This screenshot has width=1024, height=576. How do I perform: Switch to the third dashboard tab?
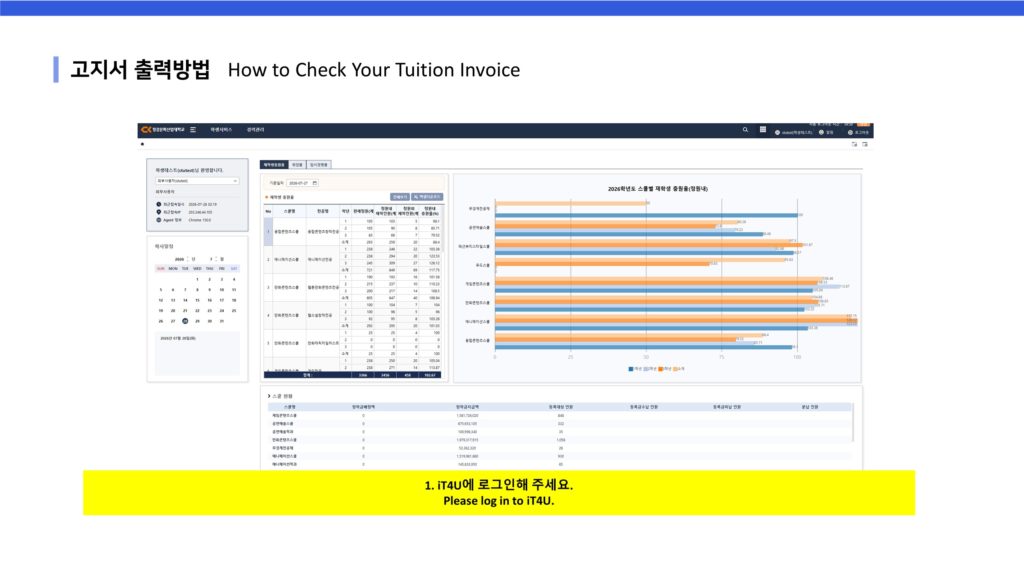(319, 165)
